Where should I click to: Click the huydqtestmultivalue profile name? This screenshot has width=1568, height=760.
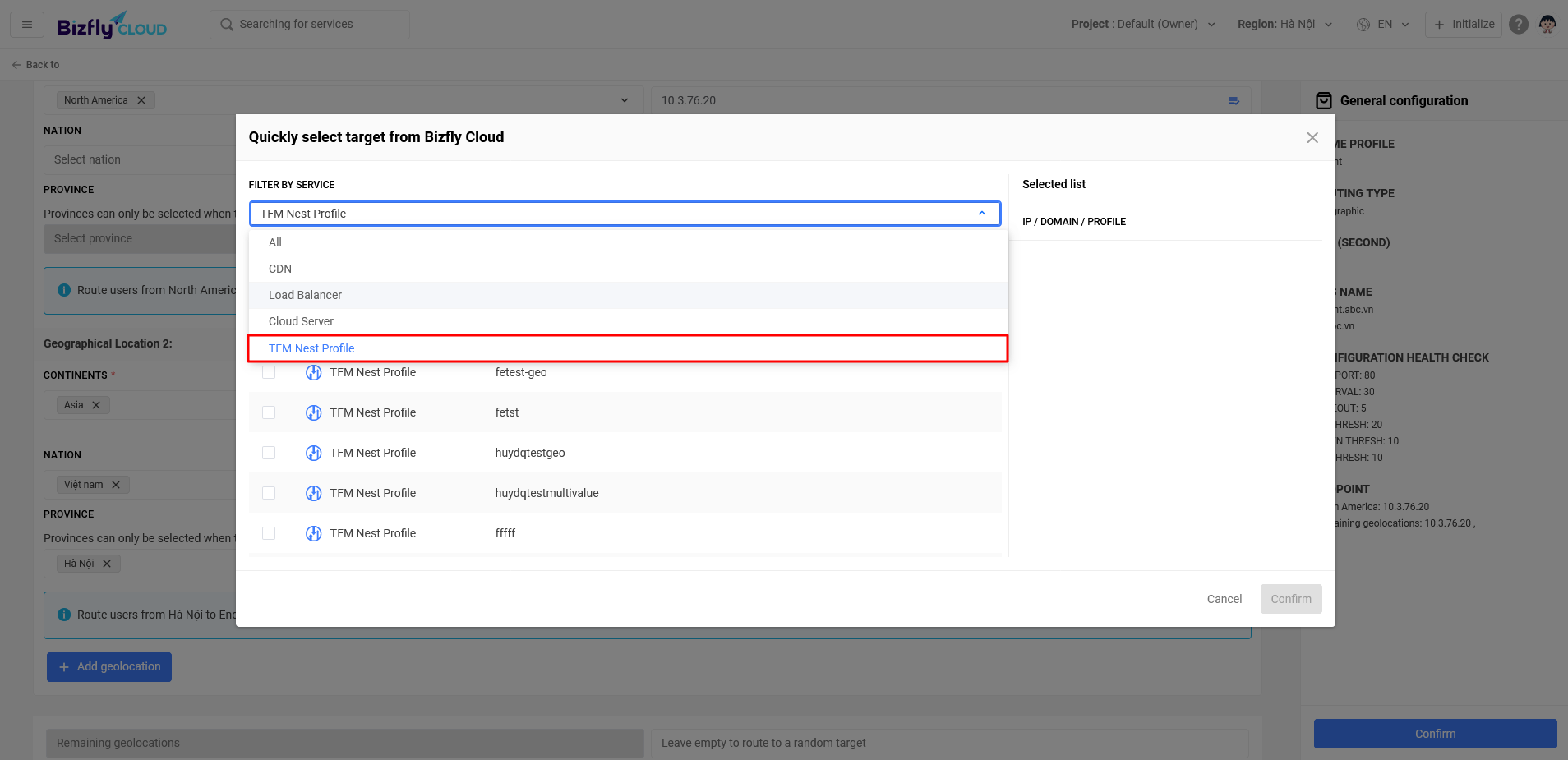(546, 493)
